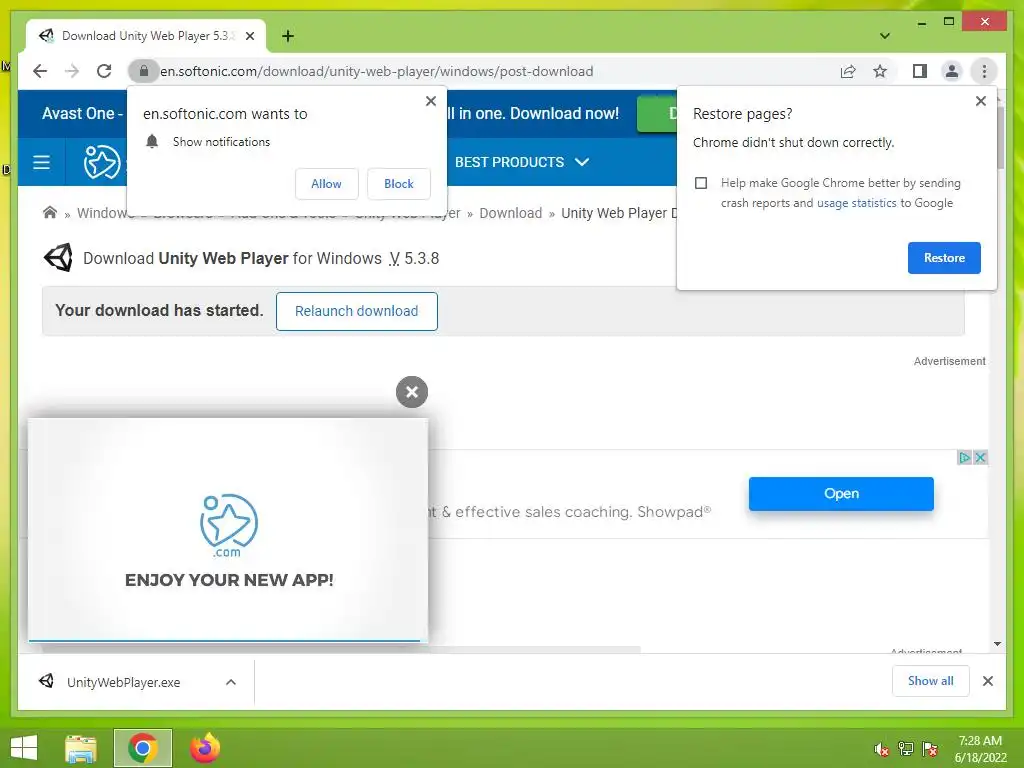Click the Avast One banner text

pyautogui.click(x=82, y=114)
